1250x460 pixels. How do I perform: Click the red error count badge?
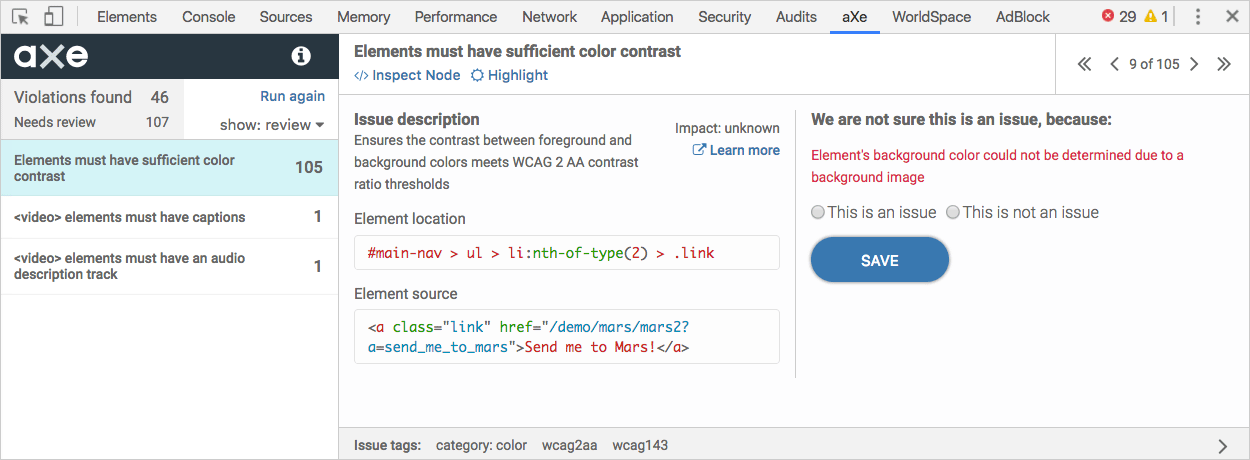pos(1118,16)
